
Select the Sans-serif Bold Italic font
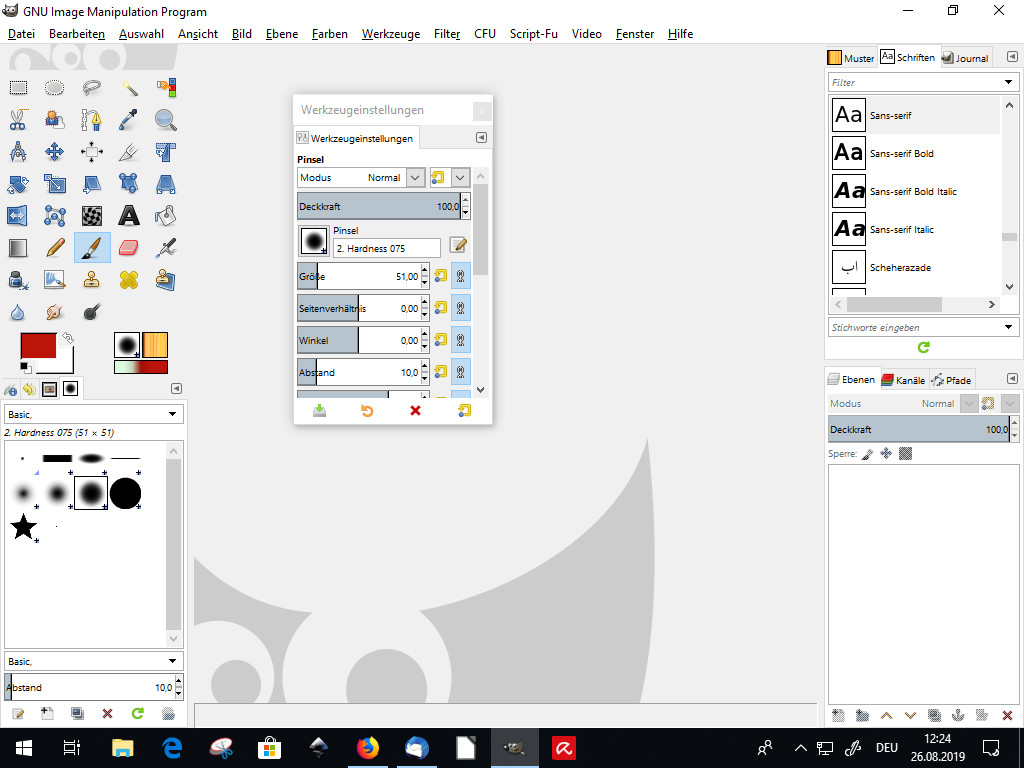tap(914, 191)
